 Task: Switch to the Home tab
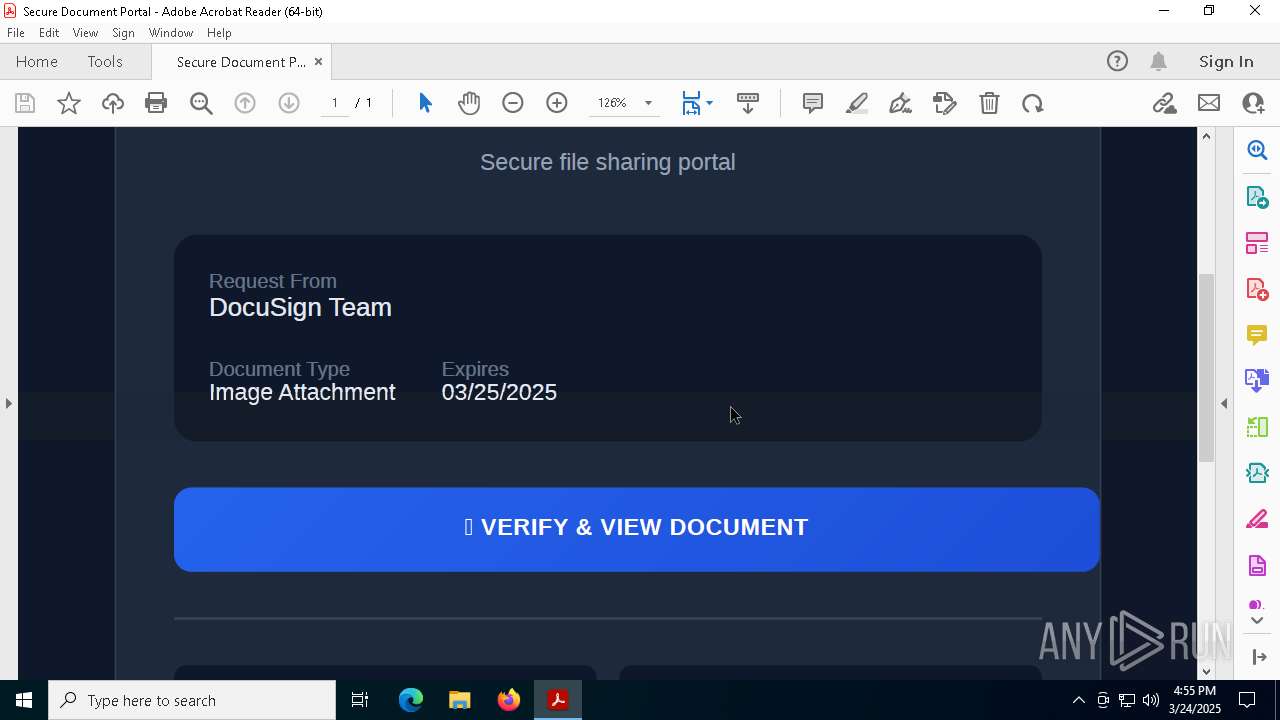click(x=37, y=61)
